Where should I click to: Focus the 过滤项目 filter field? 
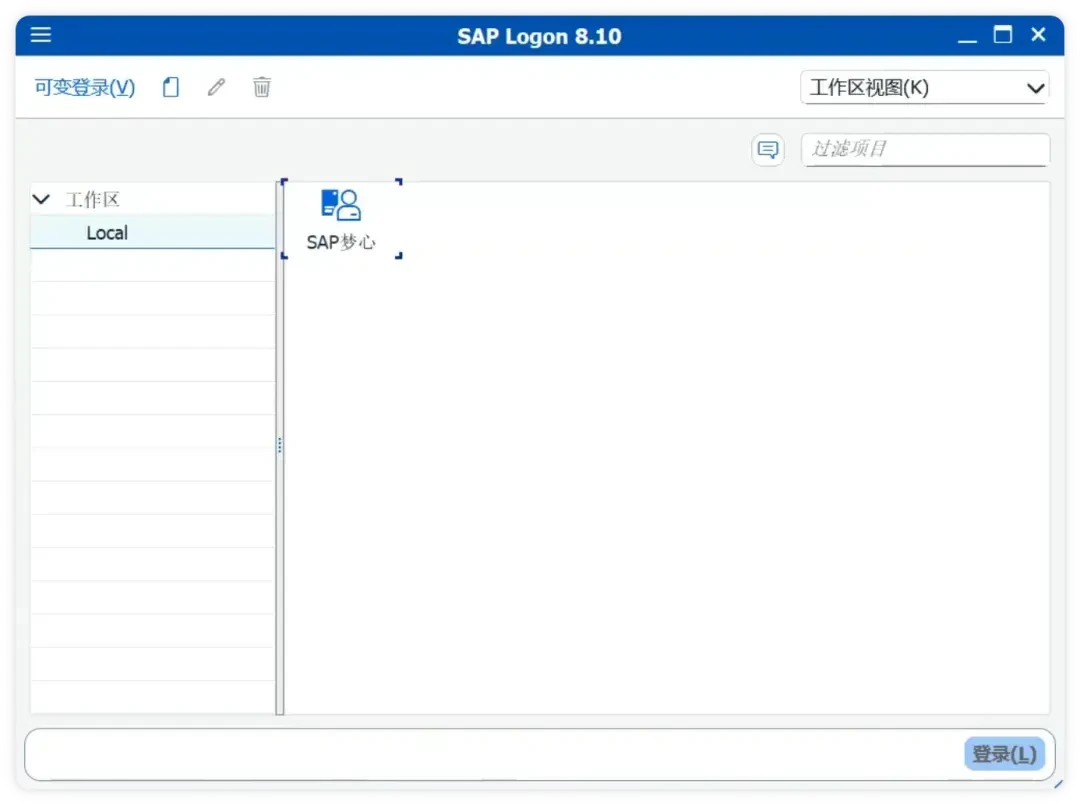point(925,149)
